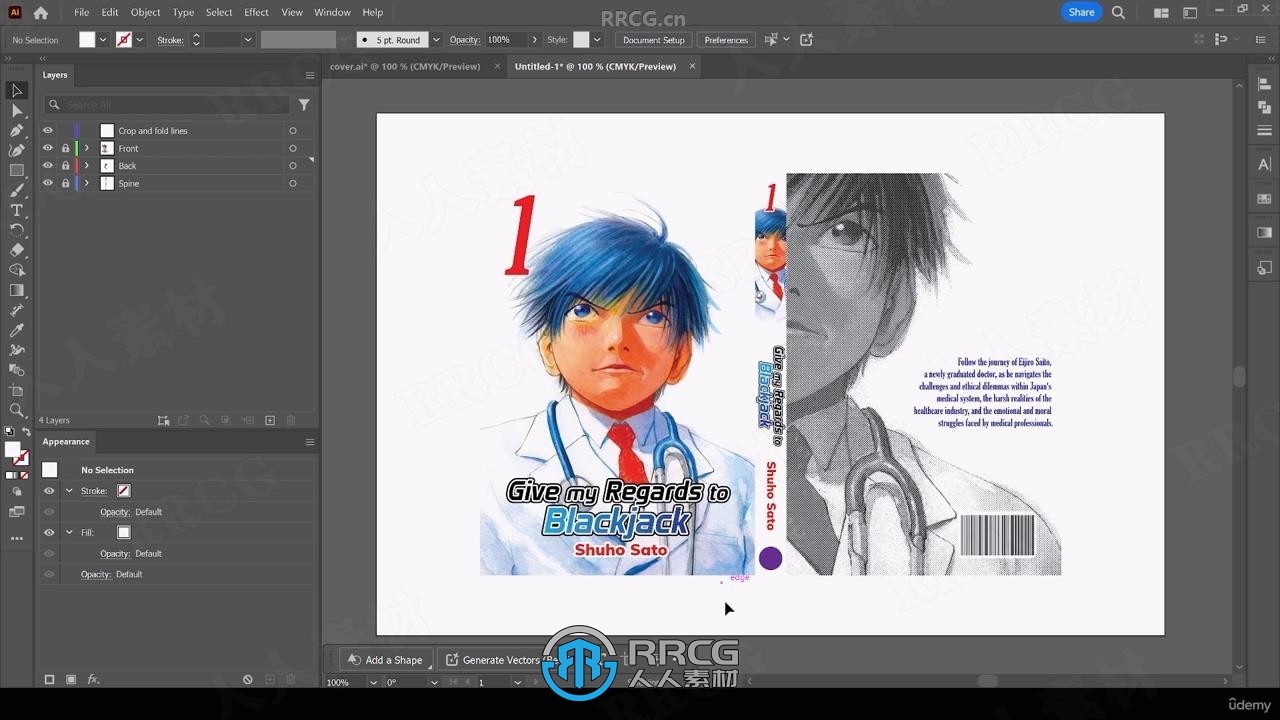The image size is (1280, 720).
Task: Switch to Untitled-1 document tab
Action: point(595,66)
